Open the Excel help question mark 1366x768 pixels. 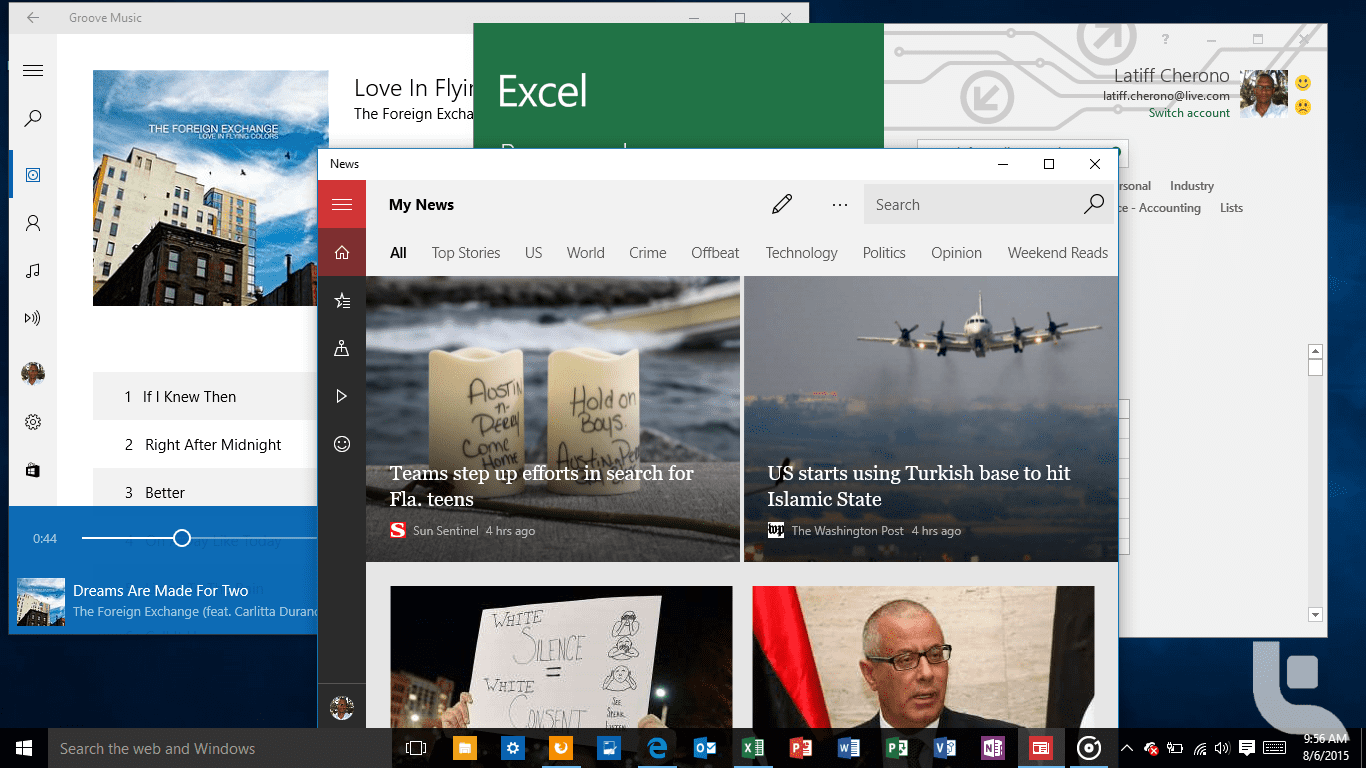[1165, 39]
